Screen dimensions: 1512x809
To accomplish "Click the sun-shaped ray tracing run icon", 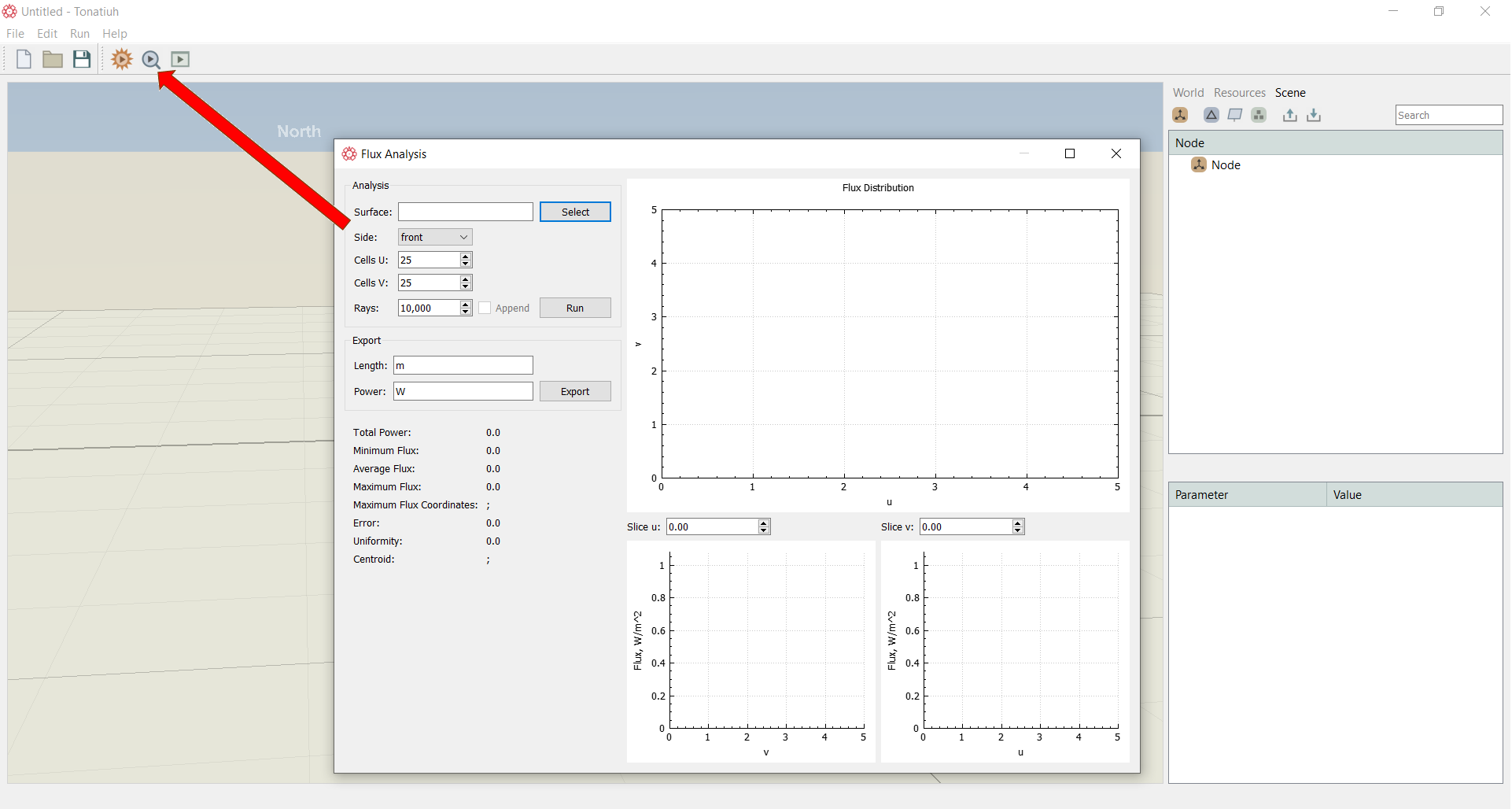I will (x=122, y=59).
